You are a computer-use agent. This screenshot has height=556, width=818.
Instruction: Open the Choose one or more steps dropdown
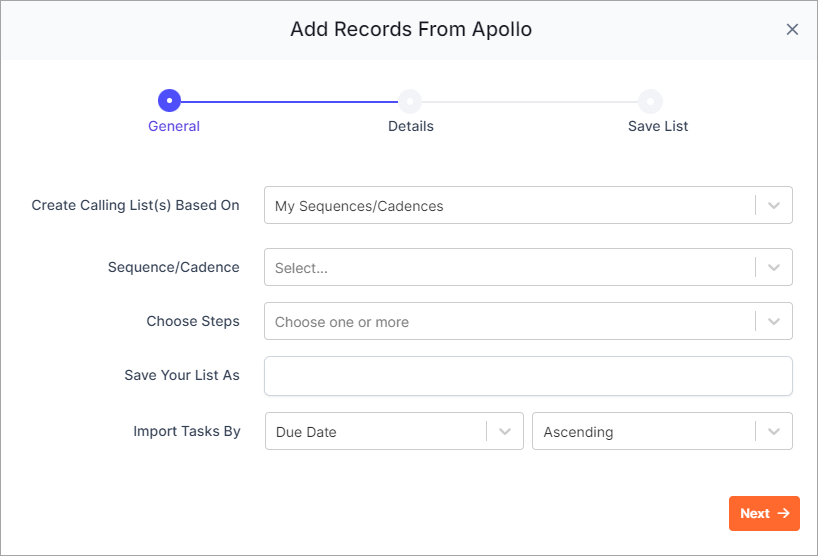pyautogui.click(x=528, y=321)
